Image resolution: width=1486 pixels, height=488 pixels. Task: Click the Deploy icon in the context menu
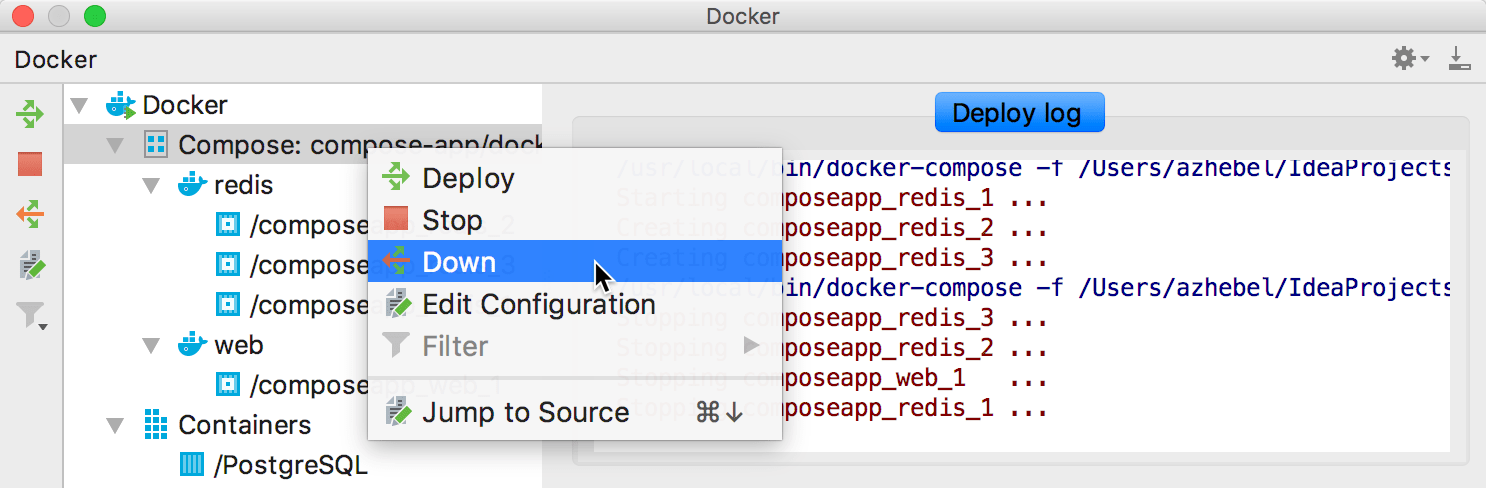[397, 178]
